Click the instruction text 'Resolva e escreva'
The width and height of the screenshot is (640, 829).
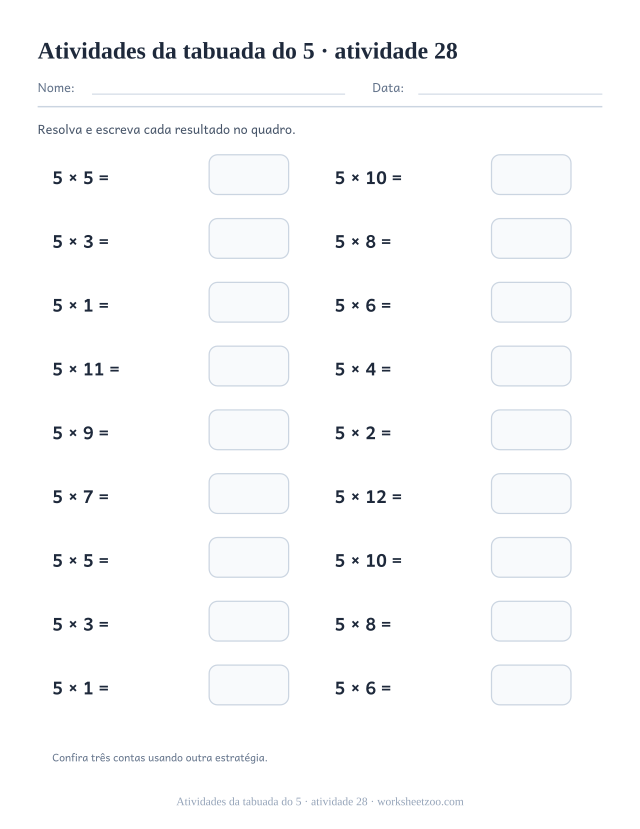(166, 130)
